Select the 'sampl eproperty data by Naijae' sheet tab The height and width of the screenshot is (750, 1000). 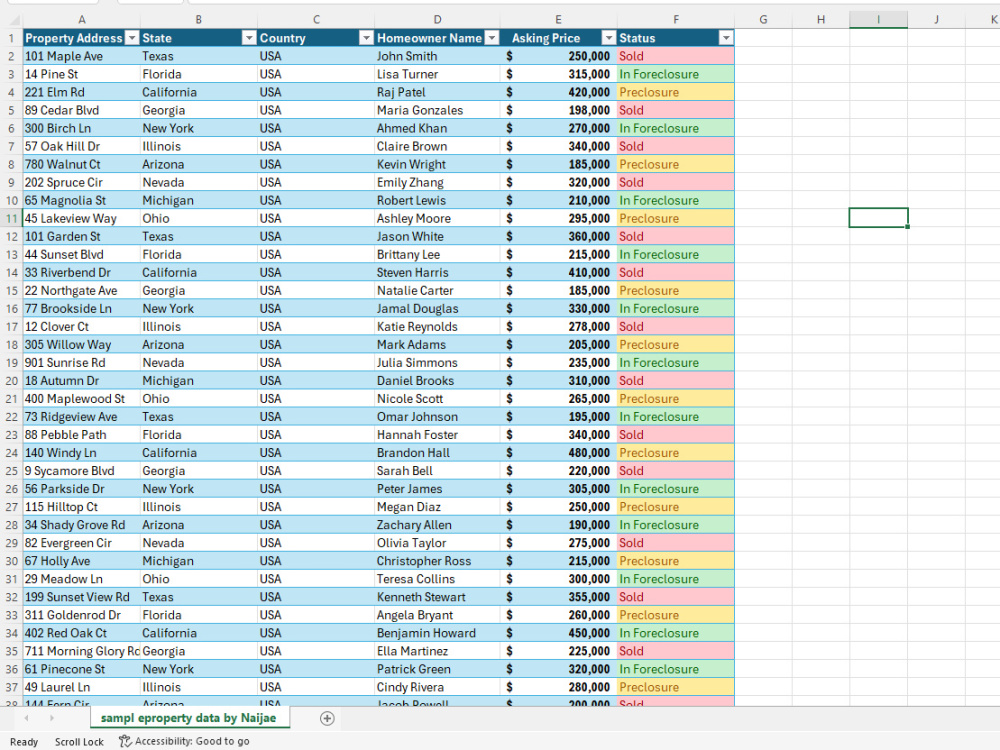click(x=189, y=718)
